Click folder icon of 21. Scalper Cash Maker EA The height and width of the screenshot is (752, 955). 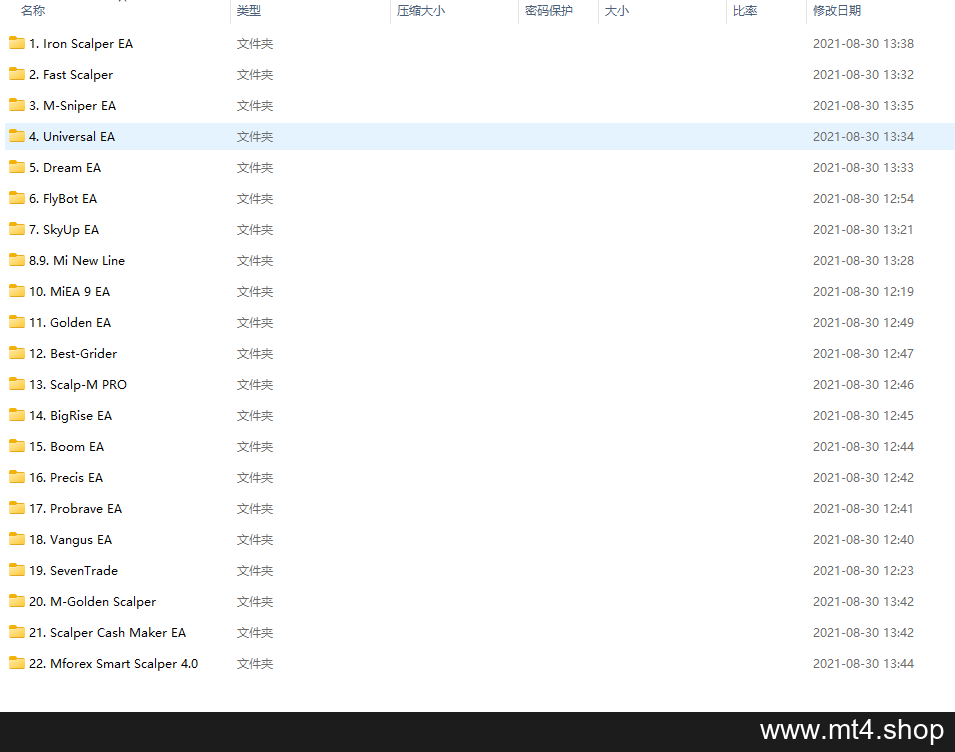click(x=17, y=633)
